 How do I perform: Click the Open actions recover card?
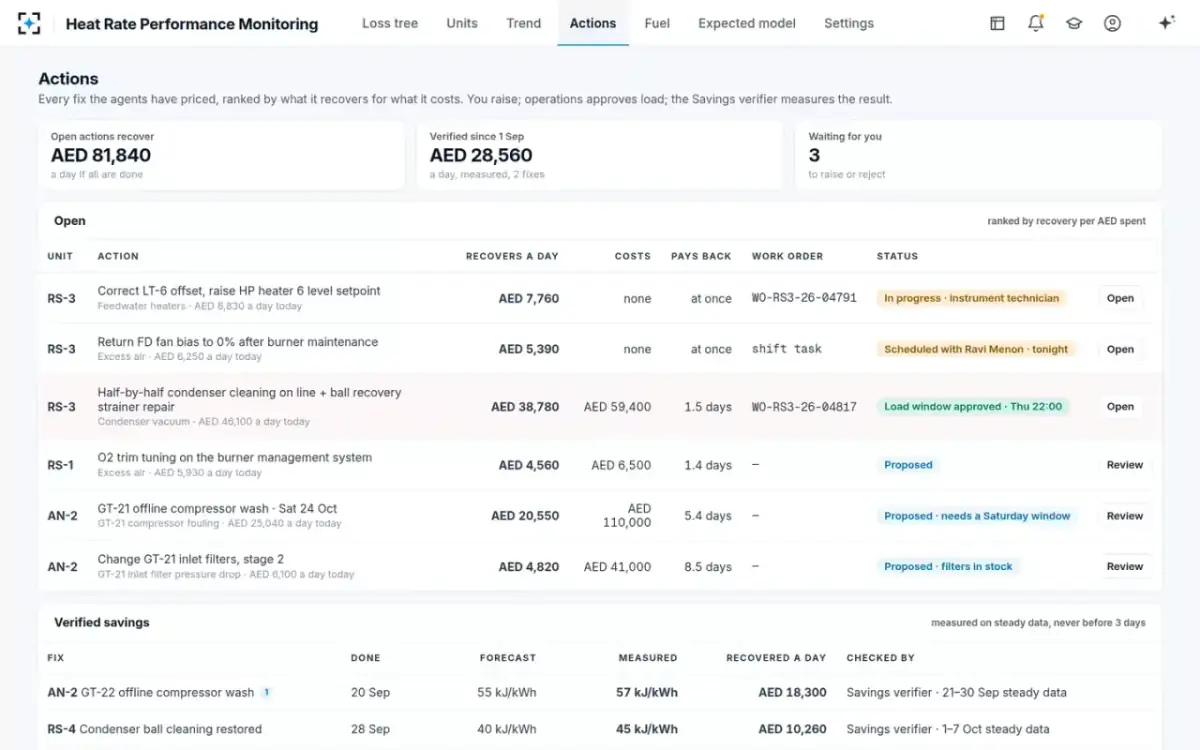tap(221, 155)
